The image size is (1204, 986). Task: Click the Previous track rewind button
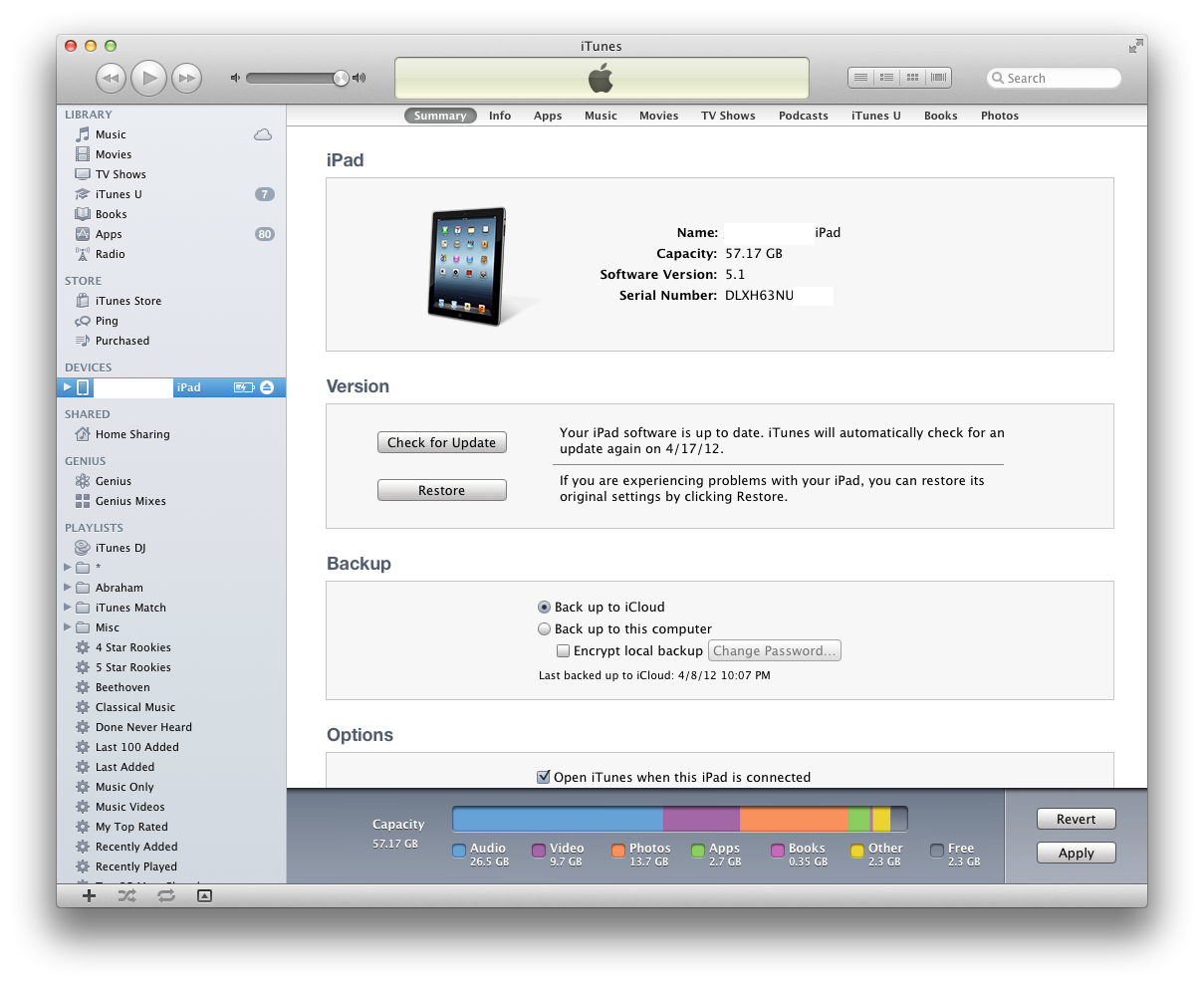(111, 78)
